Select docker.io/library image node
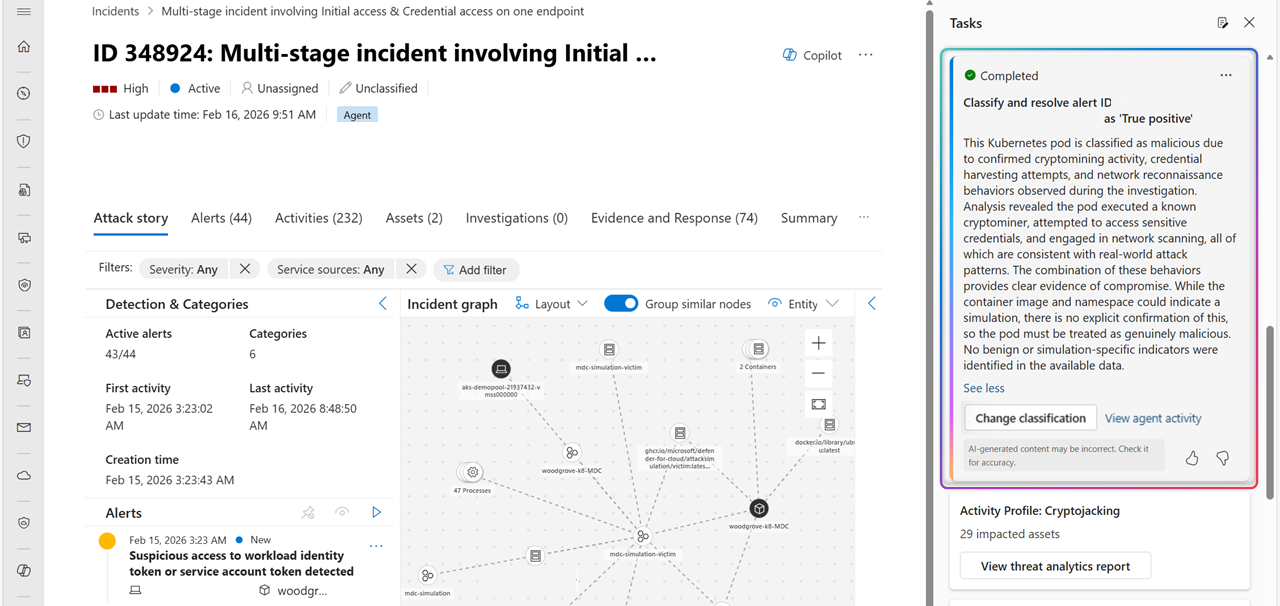 coord(830,426)
